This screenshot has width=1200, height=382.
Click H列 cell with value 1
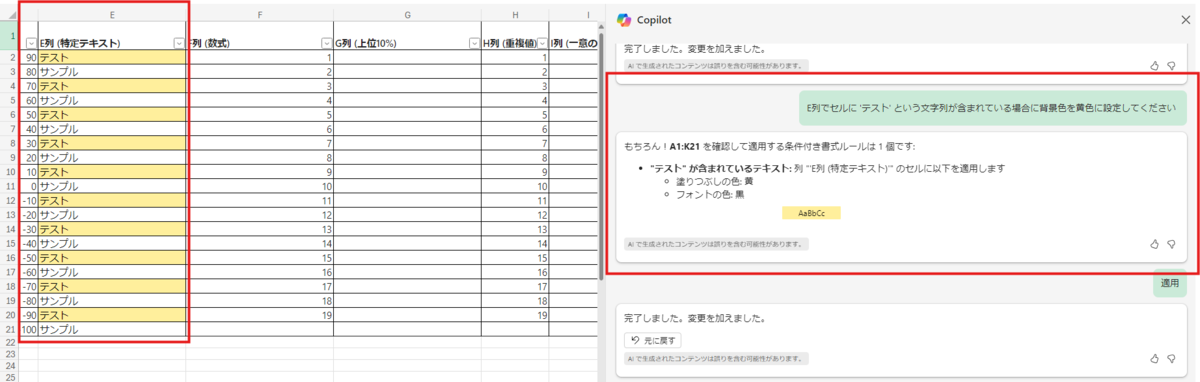515,58
